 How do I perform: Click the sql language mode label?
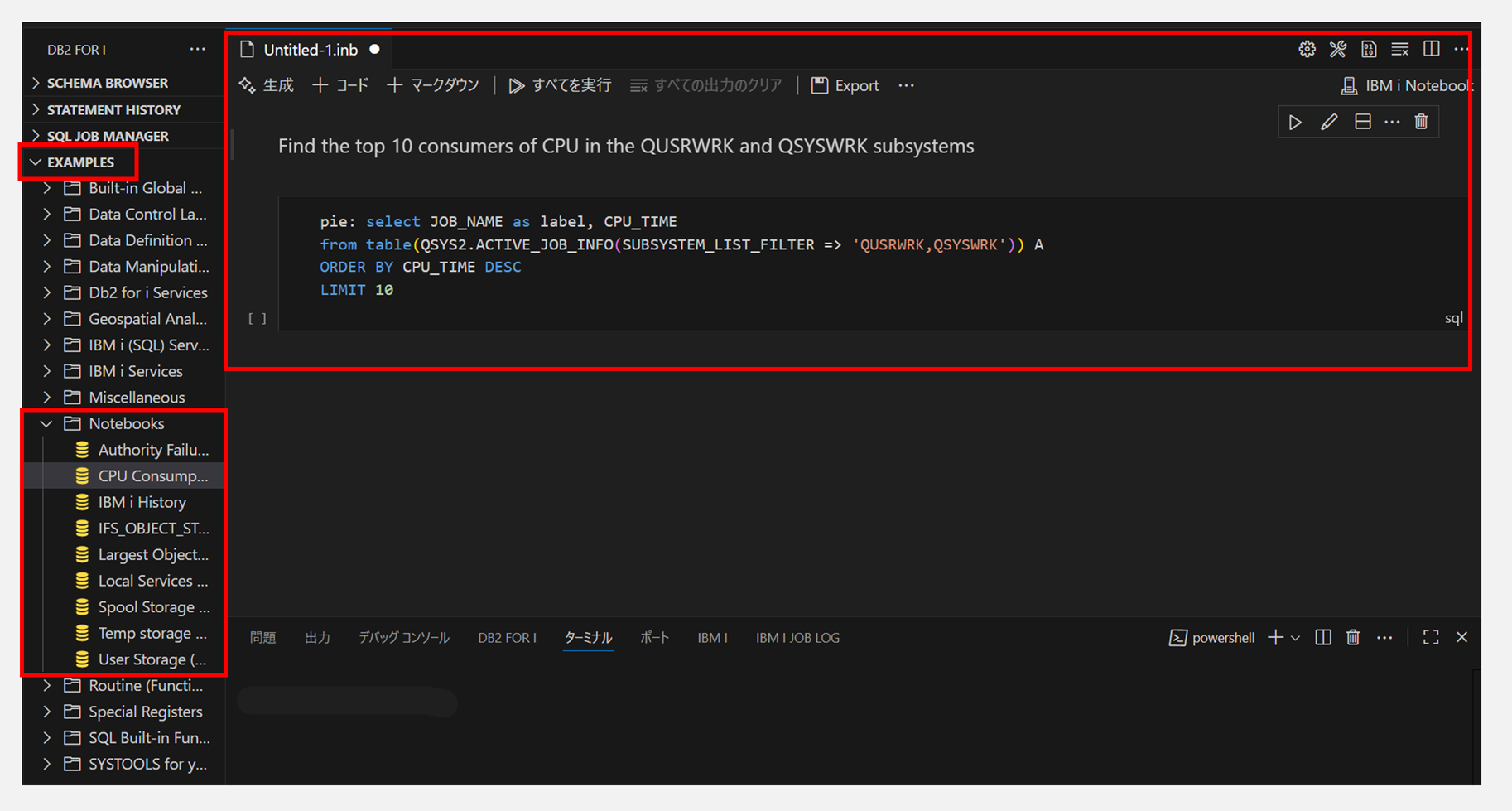[x=1453, y=318]
